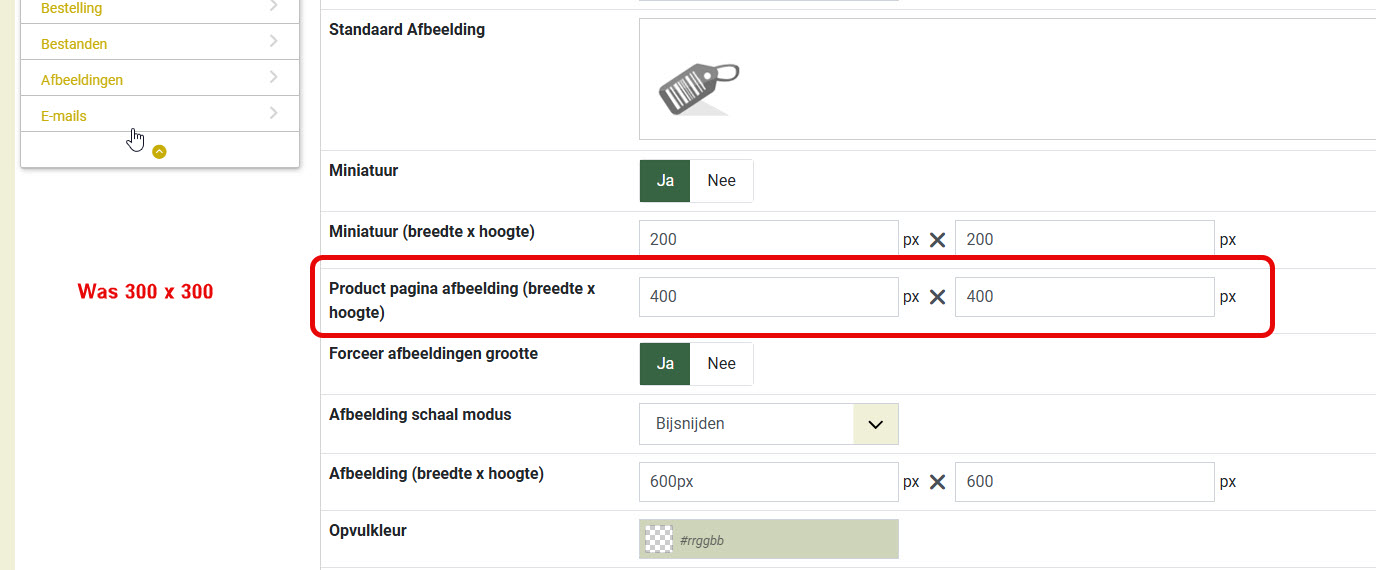Open the E-mails menu item

(x=64, y=116)
